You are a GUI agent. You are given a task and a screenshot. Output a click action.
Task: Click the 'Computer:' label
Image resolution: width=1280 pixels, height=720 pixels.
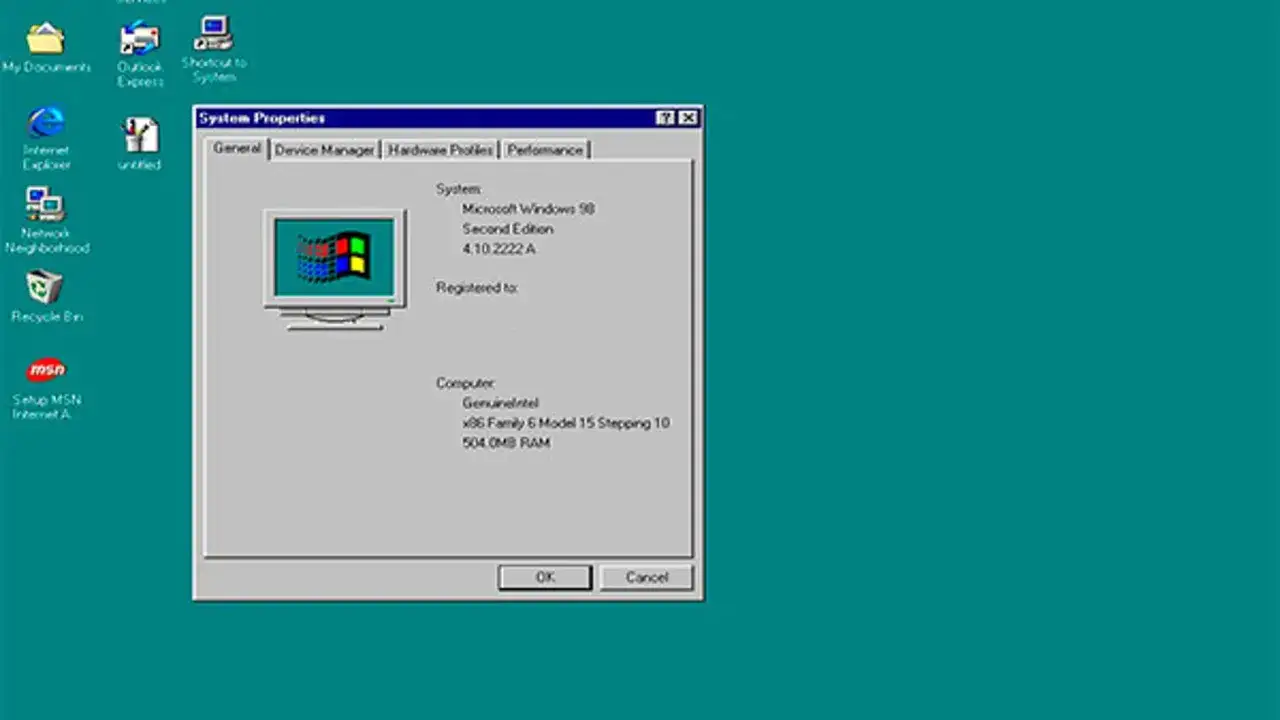465,383
